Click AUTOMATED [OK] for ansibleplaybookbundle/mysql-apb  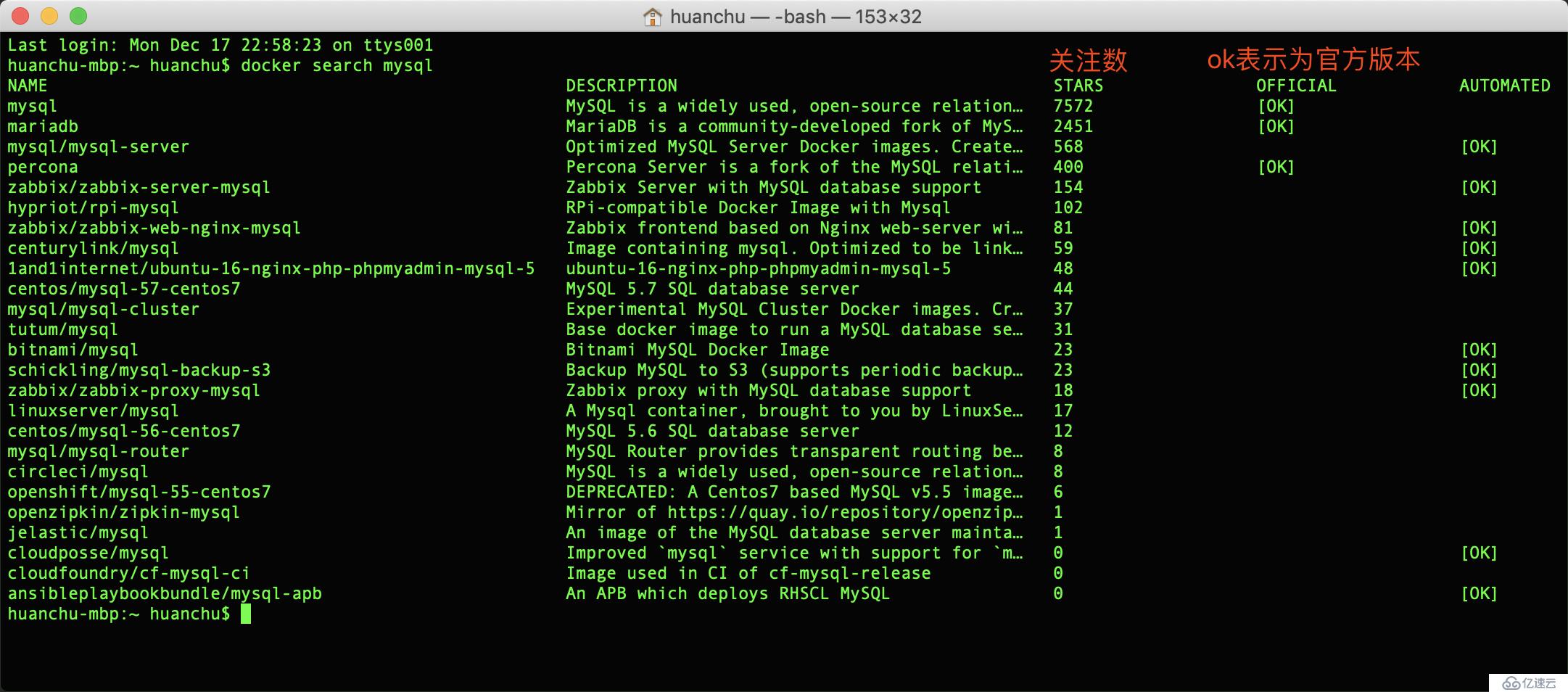[1480, 593]
